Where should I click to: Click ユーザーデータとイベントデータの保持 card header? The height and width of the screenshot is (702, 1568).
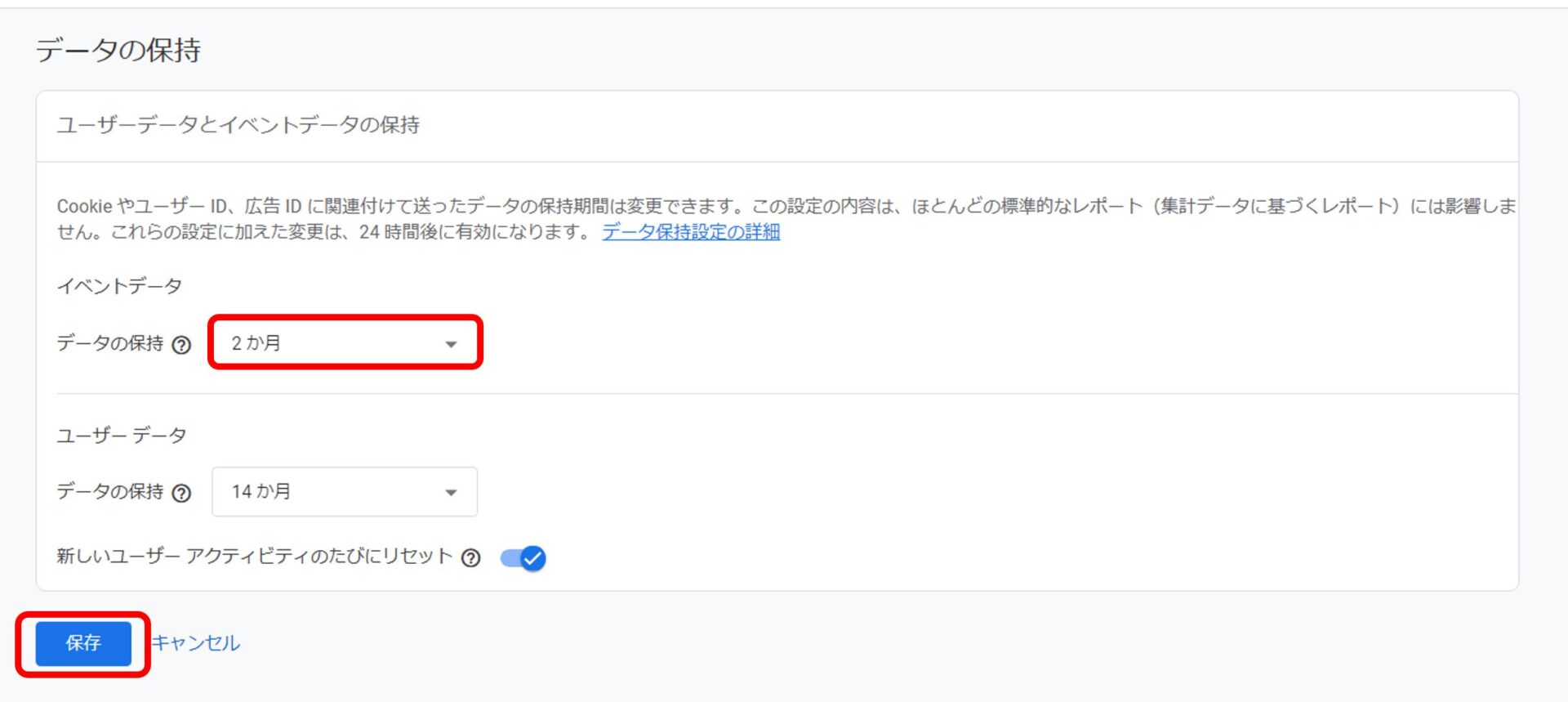238,125
